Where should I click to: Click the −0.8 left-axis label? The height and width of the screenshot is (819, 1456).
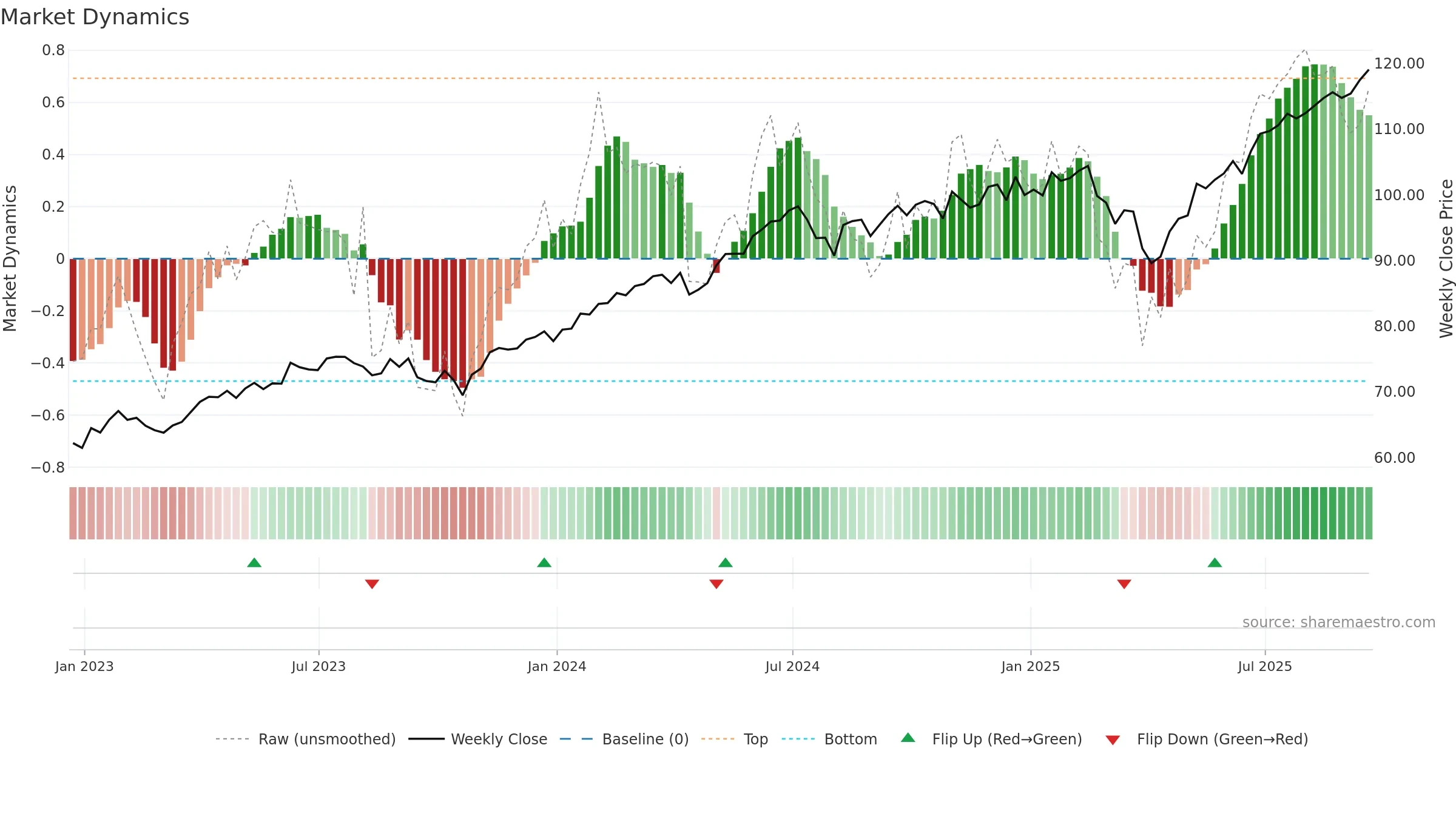point(48,468)
